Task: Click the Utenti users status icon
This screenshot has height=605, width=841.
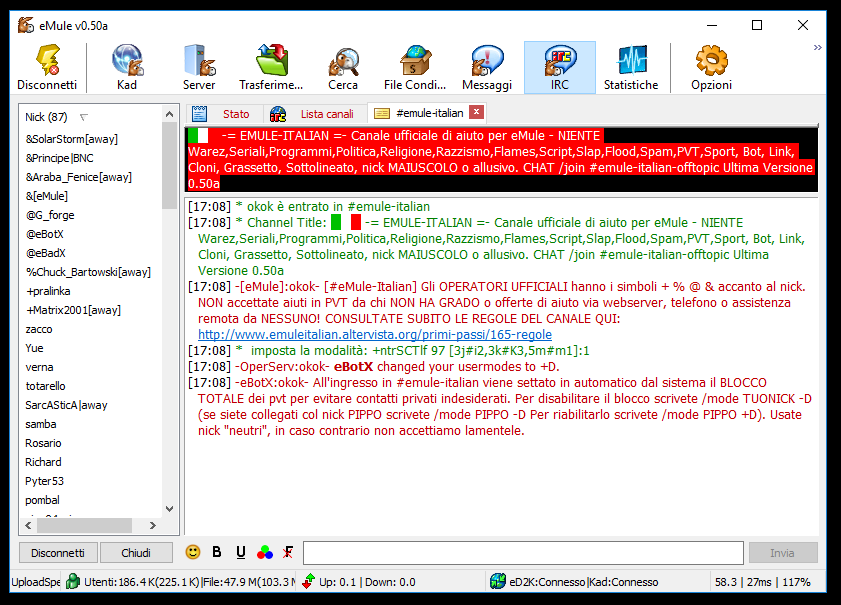Action: pos(72,581)
